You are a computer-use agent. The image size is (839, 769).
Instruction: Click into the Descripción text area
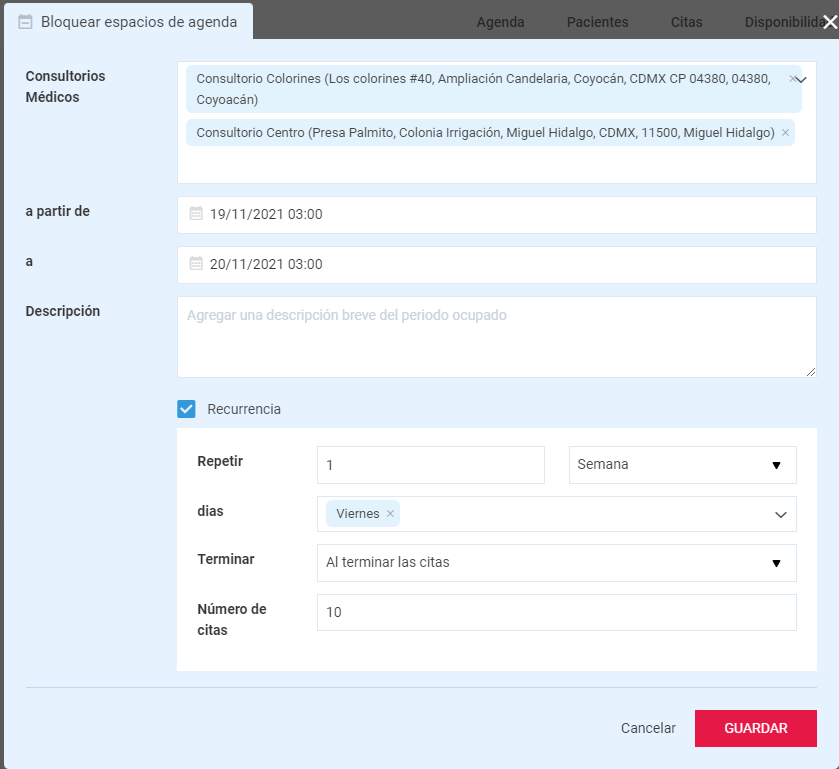(x=497, y=337)
